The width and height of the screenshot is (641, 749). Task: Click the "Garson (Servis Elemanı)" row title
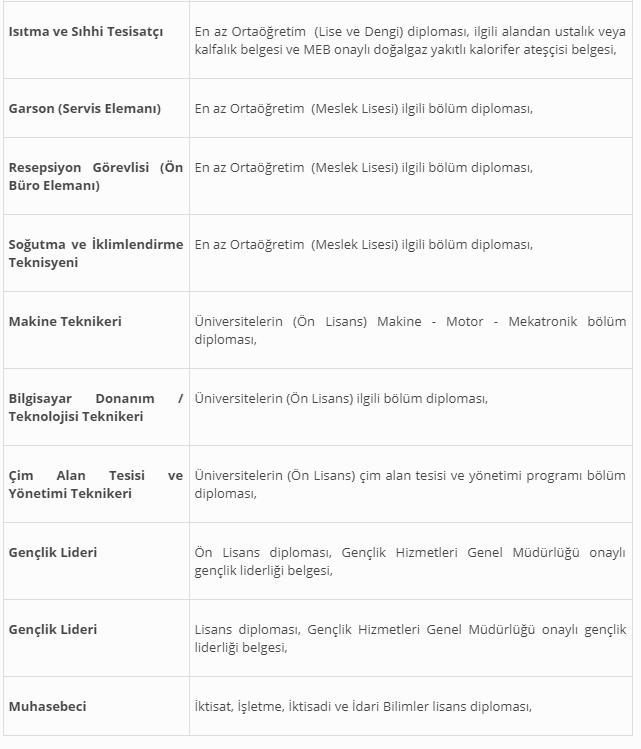pyautogui.click(x=85, y=108)
